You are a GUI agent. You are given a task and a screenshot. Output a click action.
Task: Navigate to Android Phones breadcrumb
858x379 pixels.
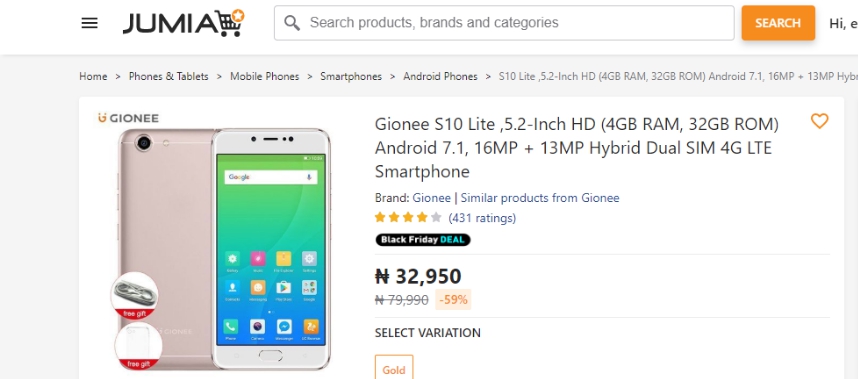440,77
